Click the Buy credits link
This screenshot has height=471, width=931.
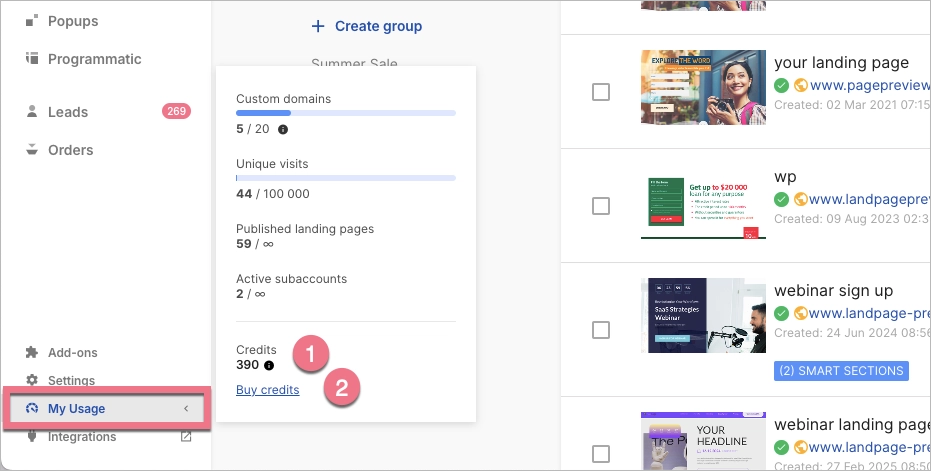point(268,390)
